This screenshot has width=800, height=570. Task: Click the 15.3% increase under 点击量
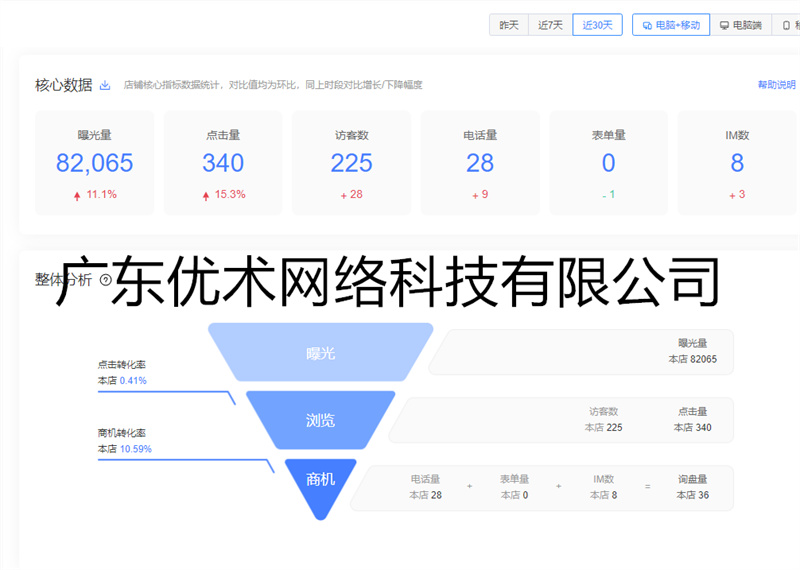[223, 194]
